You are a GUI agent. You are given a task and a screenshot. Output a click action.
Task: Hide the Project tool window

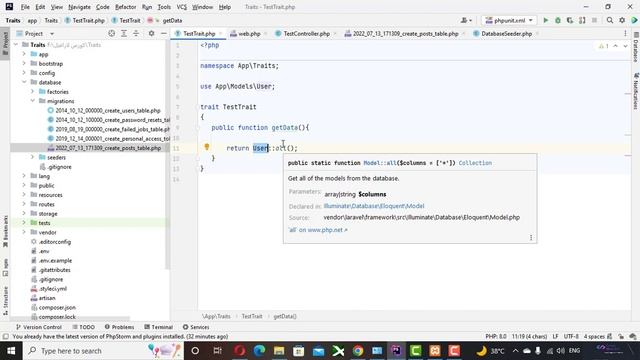click(163, 33)
